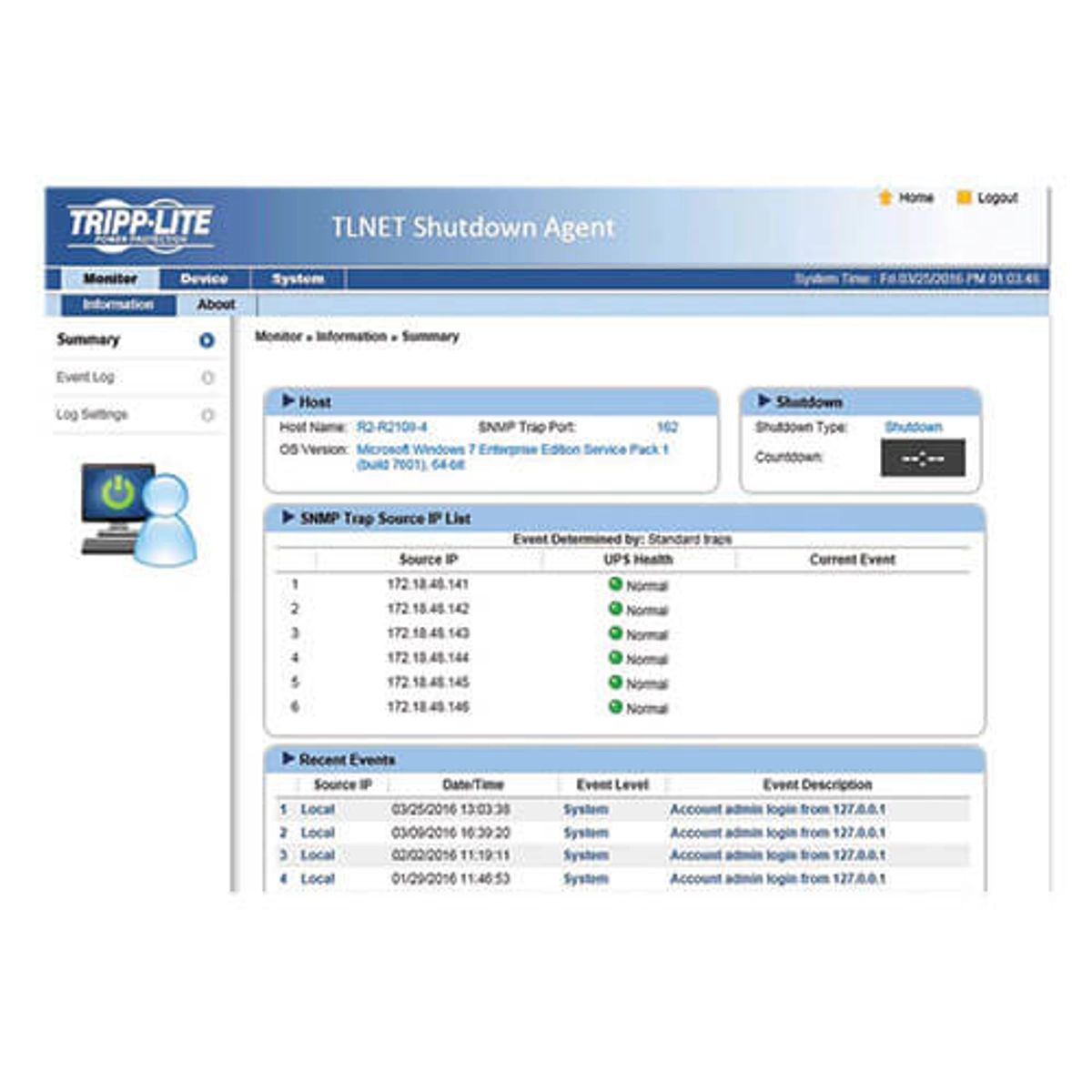Click the System Time display
Viewport: 1092px width, 1092px height.
916,278
